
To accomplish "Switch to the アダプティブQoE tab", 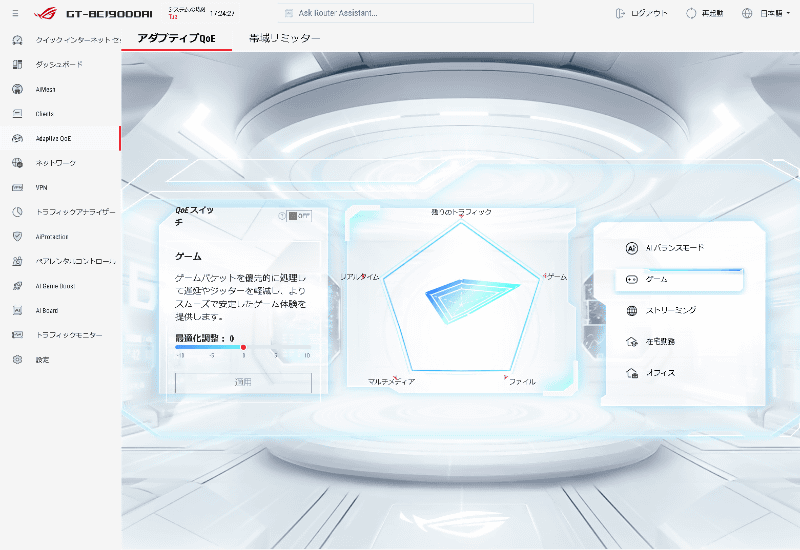I will coord(177,38).
